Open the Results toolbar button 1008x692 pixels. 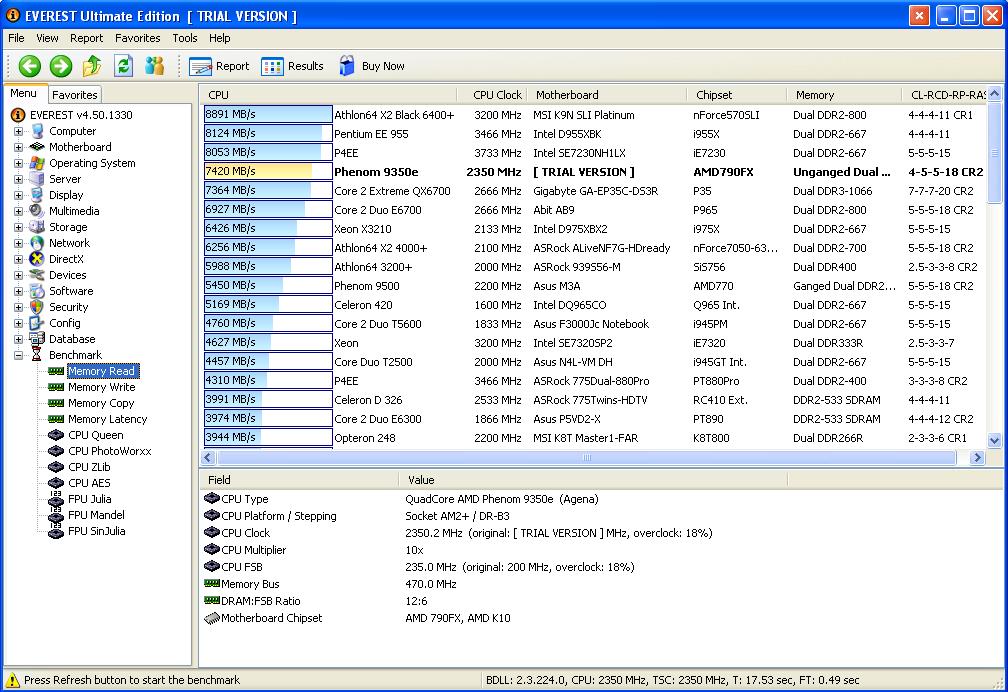(293, 66)
